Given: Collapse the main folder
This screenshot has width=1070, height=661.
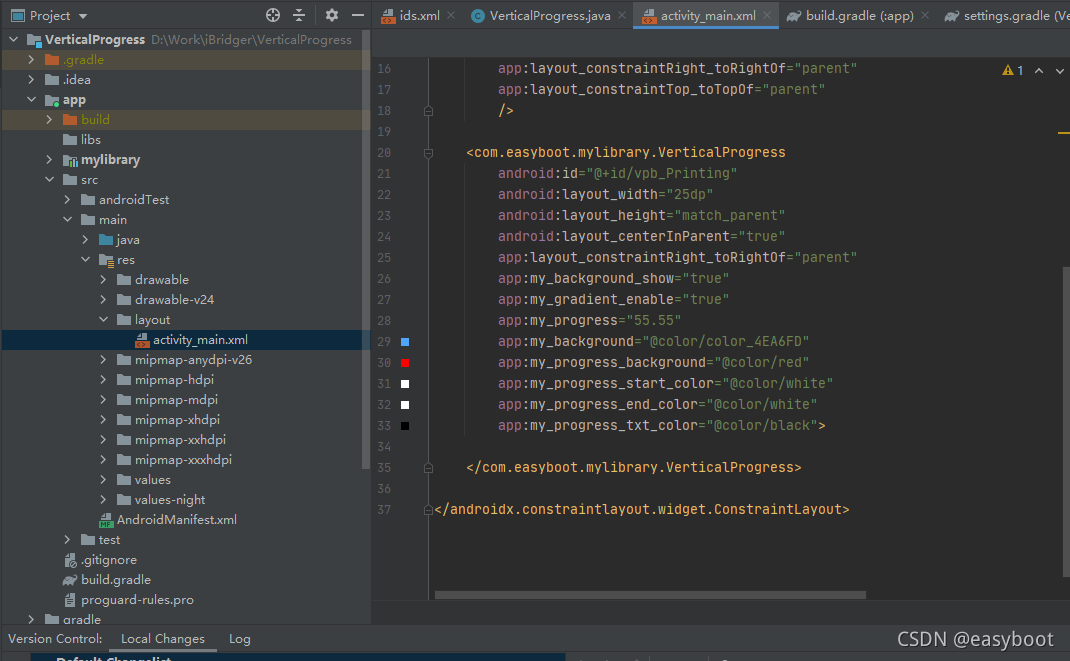Looking at the screenshot, I should pos(67,220).
